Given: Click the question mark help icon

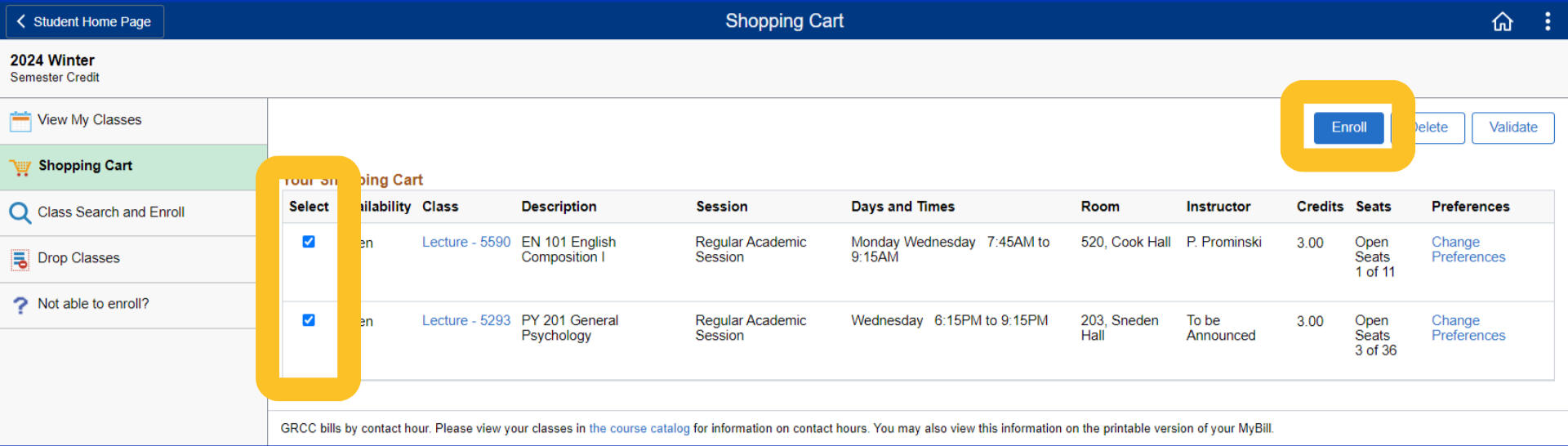Looking at the screenshot, I should click(x=20, y=305).
